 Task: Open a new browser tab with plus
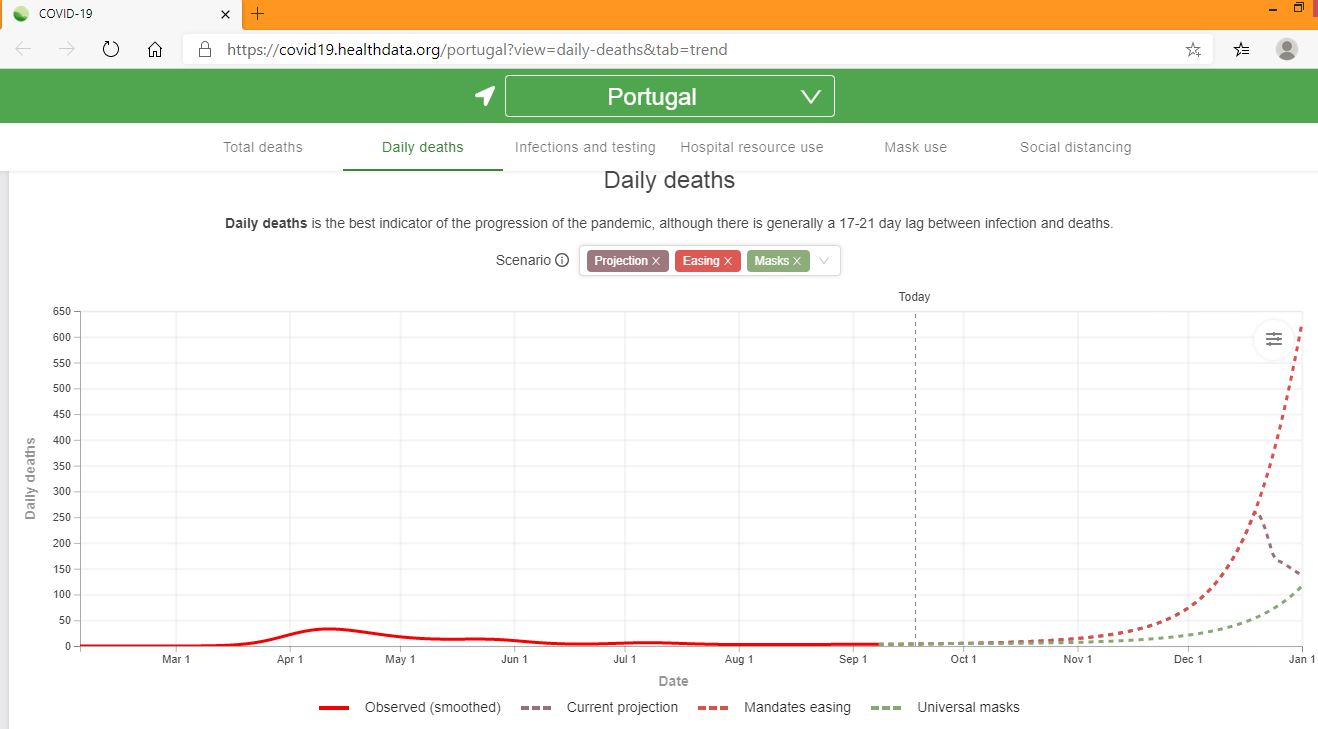[258, 14]
